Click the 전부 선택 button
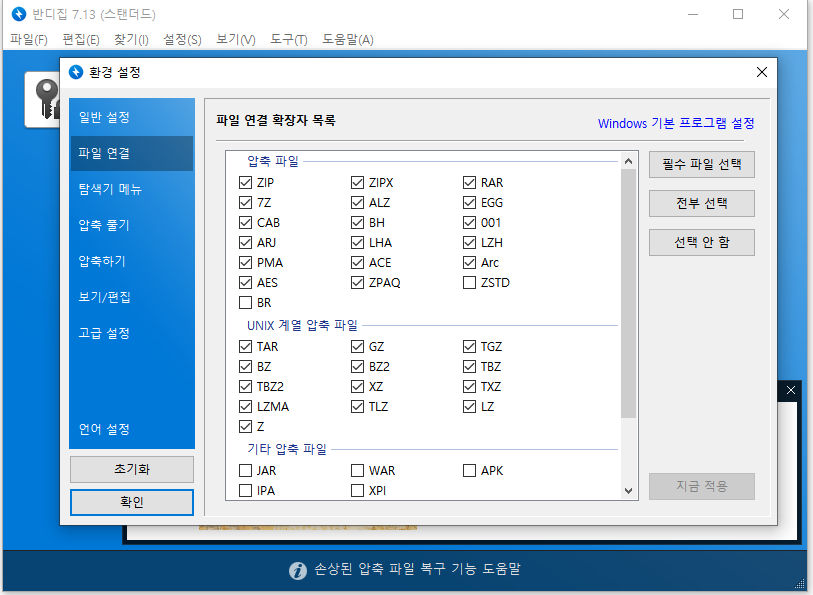Screen dimensions: 813x595 [702, 204]
